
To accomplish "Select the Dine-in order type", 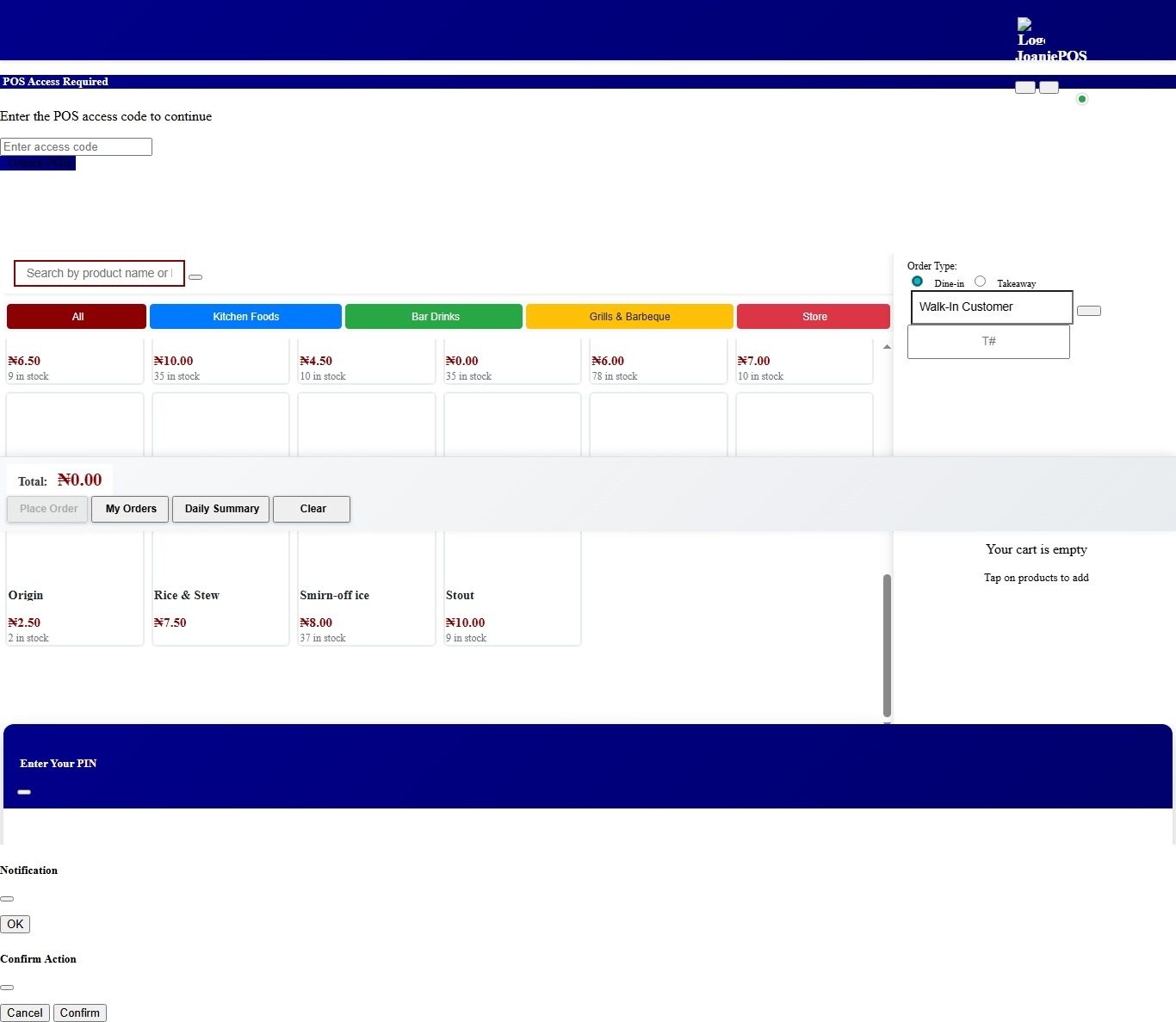I will pyautogui.click(x=917, y=282).
